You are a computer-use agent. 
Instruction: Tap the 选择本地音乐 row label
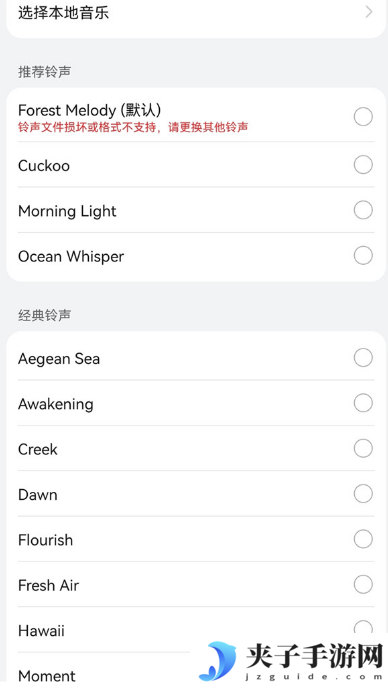click(x=63, y=12)
